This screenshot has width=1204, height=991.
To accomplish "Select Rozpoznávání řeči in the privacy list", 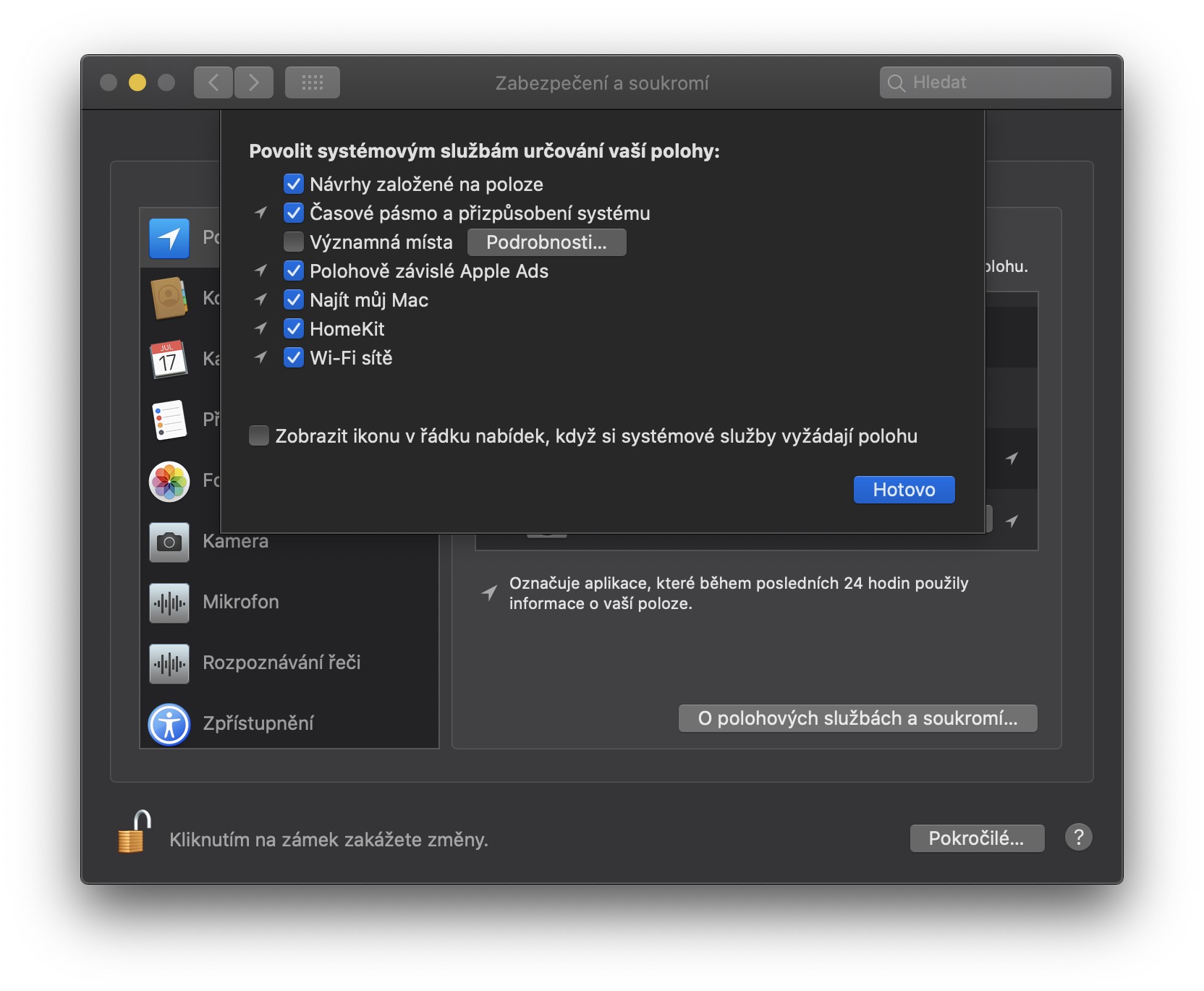I will (289, 663).
